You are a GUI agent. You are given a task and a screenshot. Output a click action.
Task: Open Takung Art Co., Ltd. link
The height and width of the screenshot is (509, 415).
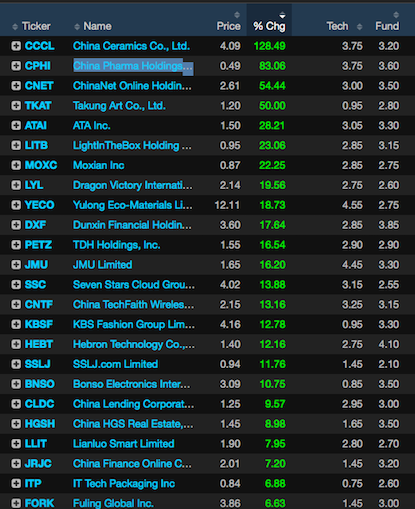coord(119,106)
